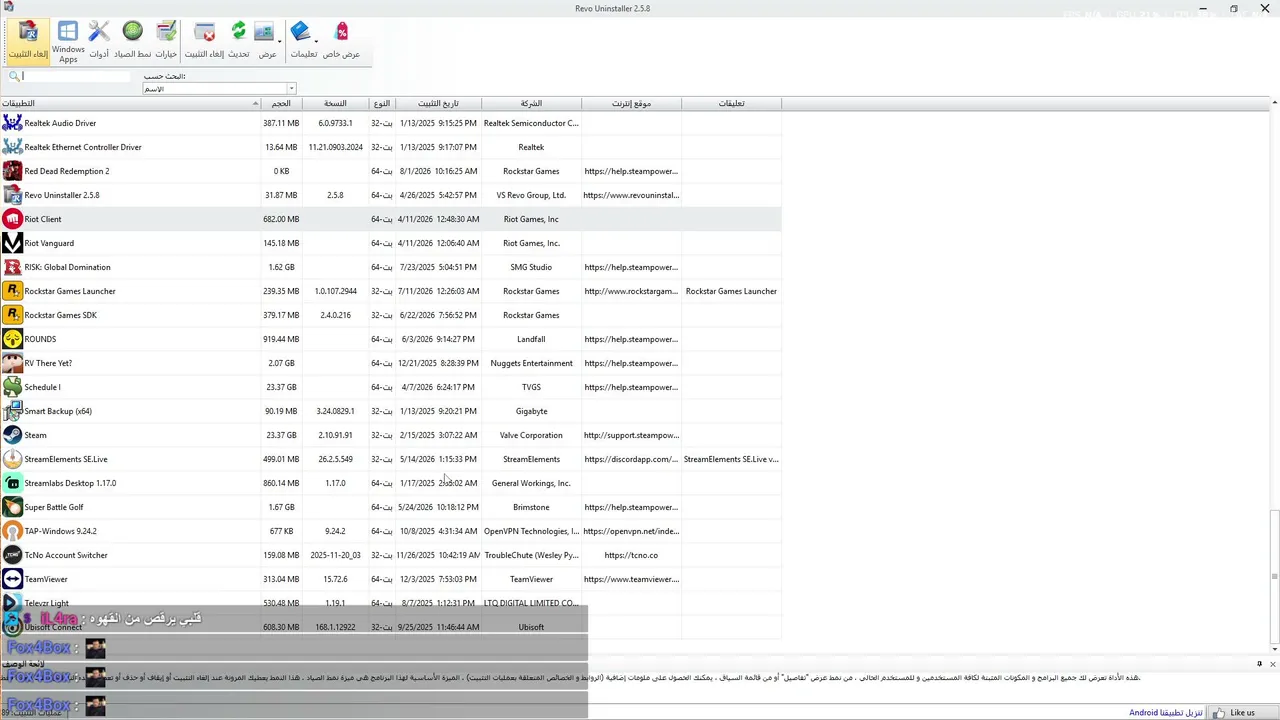The height and width of the screenshot is (720, 1280).
Task: Select the Rockstar Games SDK icon
Action: [x=12, y=315]
